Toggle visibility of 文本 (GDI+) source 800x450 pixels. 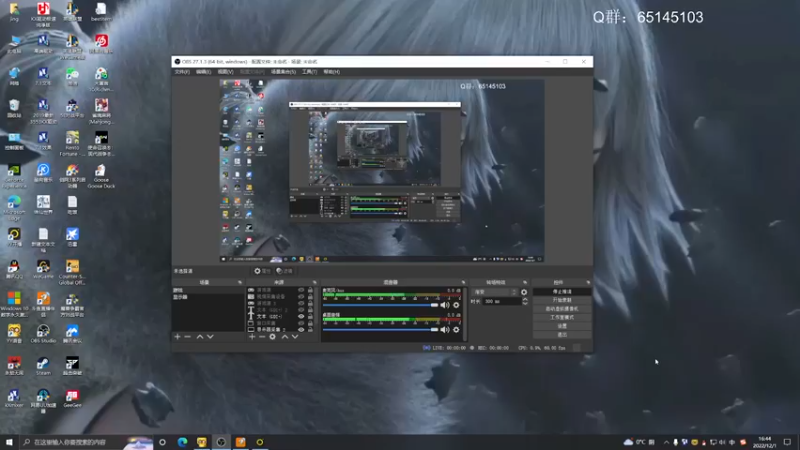(x=301, y=316)
